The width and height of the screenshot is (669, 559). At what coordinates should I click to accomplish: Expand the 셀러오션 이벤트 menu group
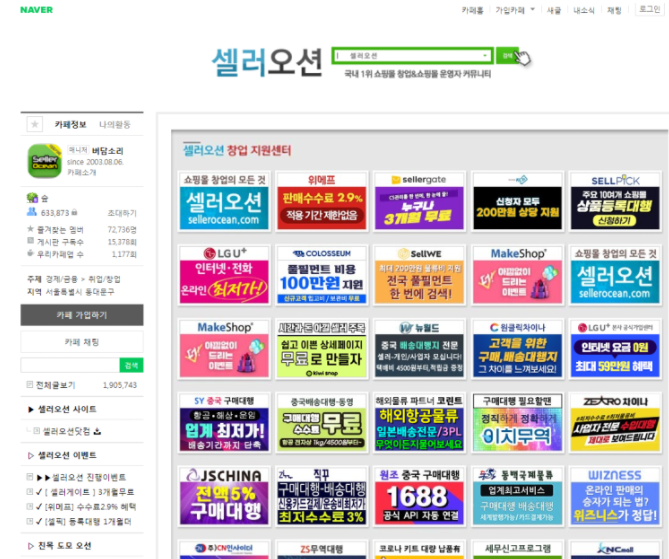point(67,455)
